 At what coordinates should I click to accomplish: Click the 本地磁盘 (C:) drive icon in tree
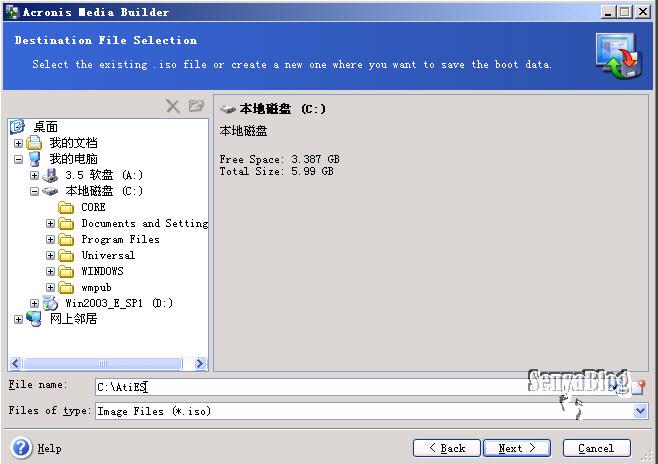[x=50, y=191]
